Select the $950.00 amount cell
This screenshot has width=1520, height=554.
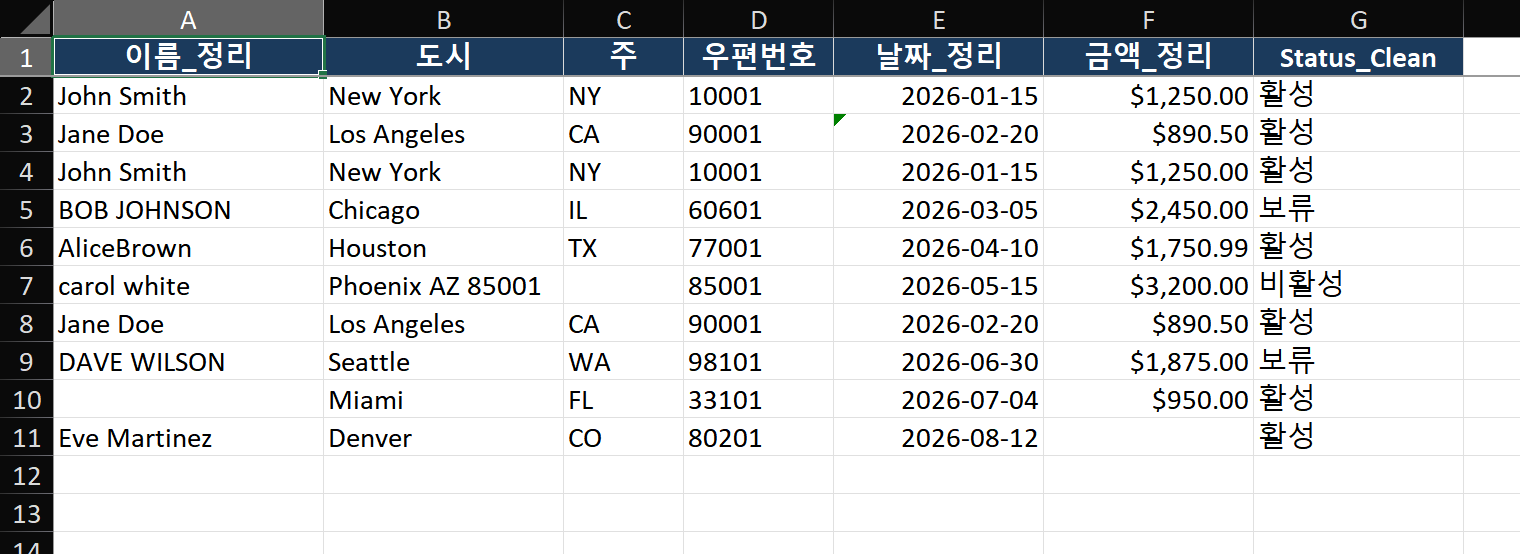1149,399
